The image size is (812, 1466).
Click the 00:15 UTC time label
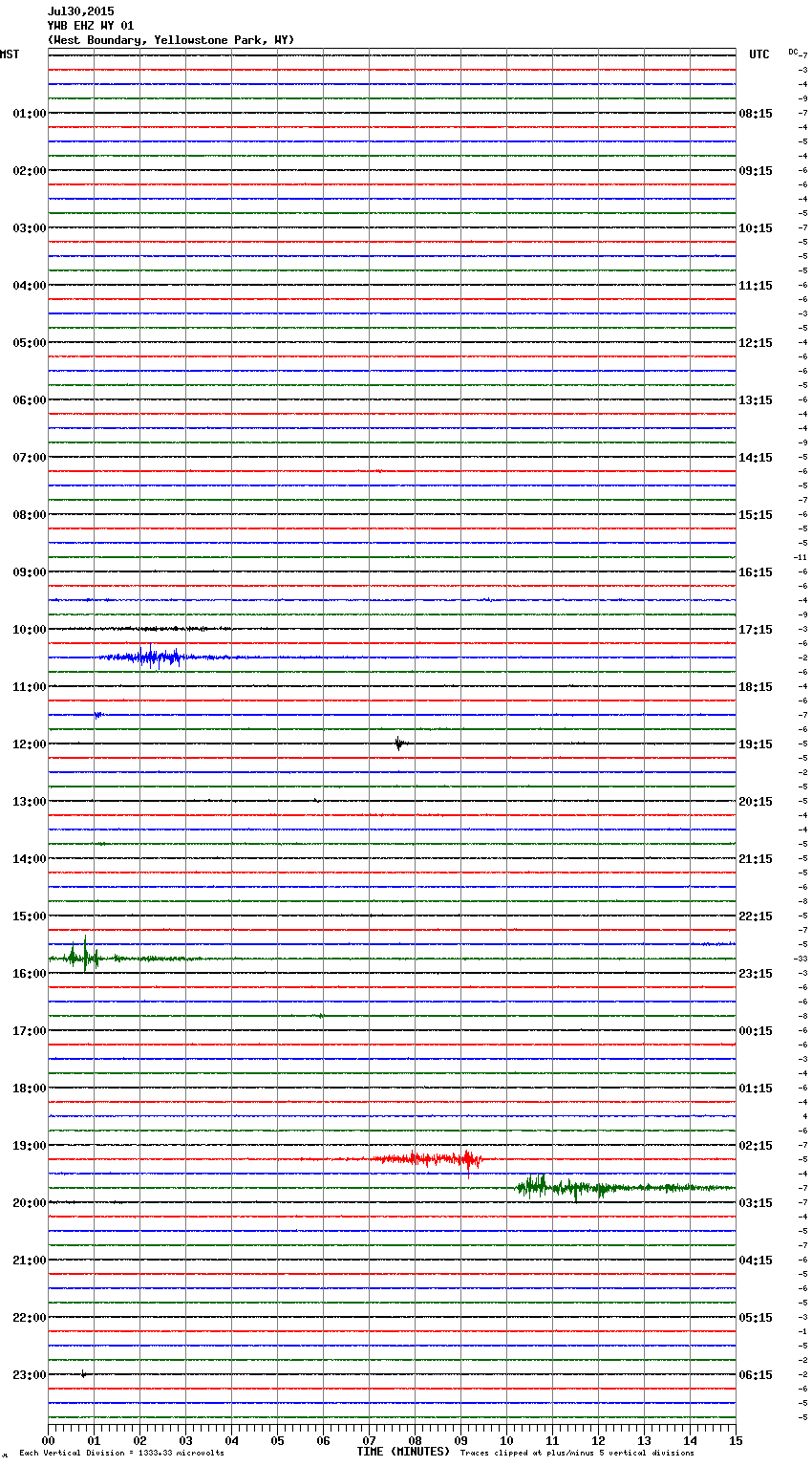click(756, 1031)
